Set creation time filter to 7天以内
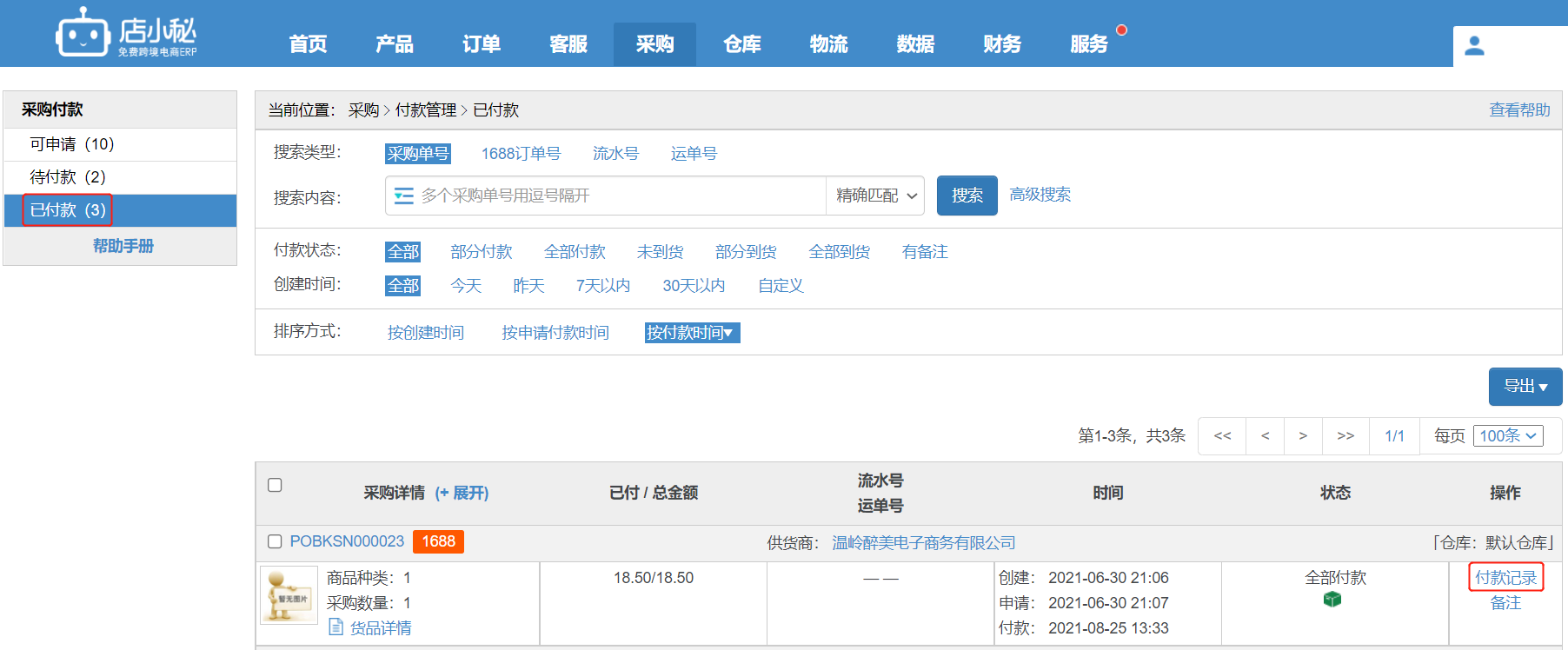 pos(602,286)
